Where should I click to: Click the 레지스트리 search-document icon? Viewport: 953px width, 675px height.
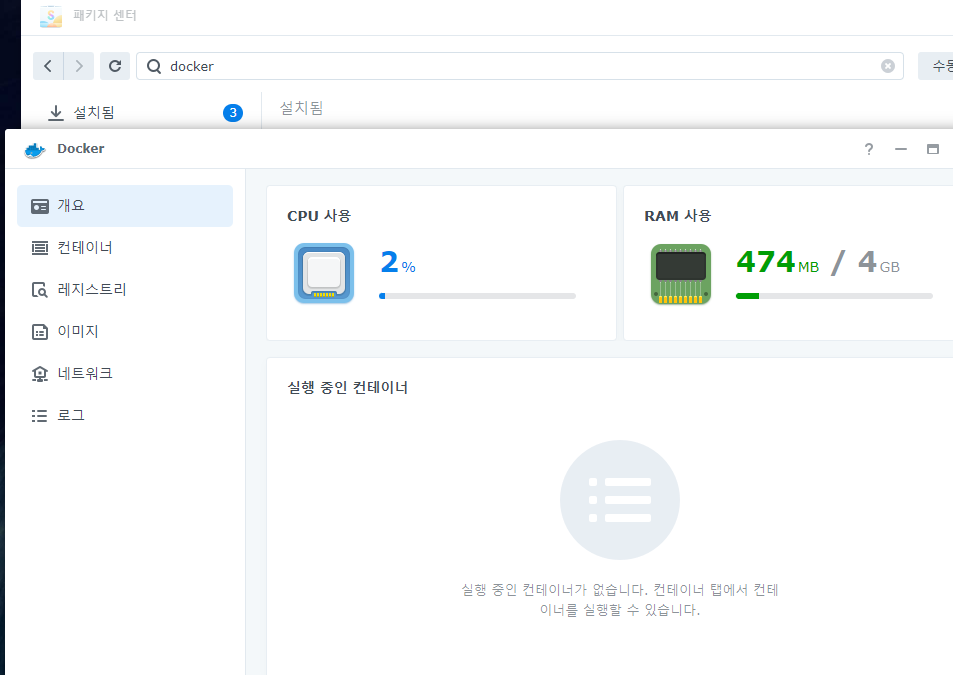pyautogui.click(x=40, y=290)
